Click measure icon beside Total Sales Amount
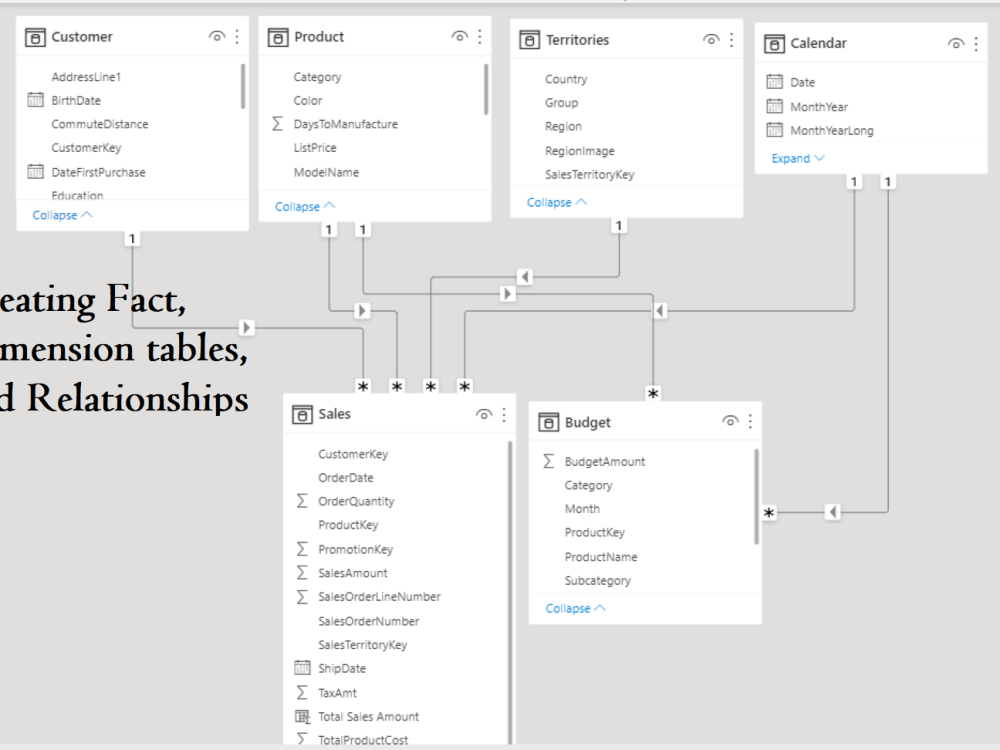Screen dimensions: 1000x750 coord(302,716)
